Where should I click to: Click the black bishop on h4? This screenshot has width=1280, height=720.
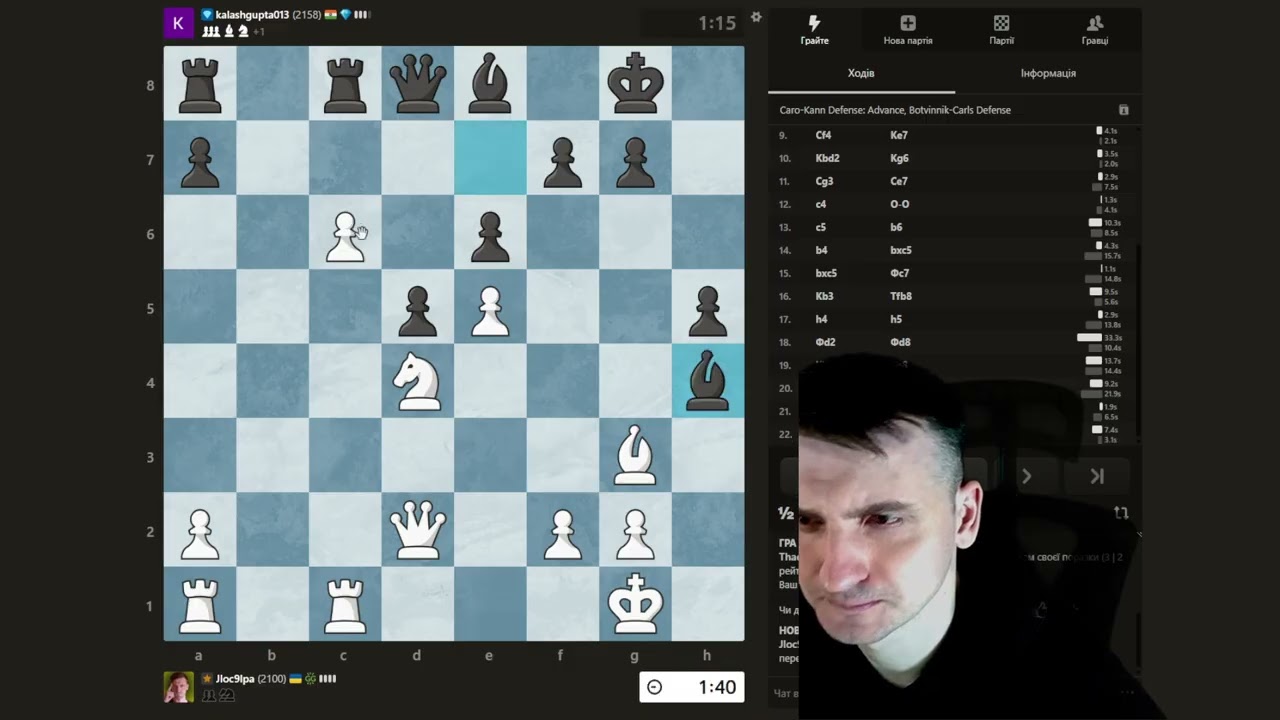(708, 382)
